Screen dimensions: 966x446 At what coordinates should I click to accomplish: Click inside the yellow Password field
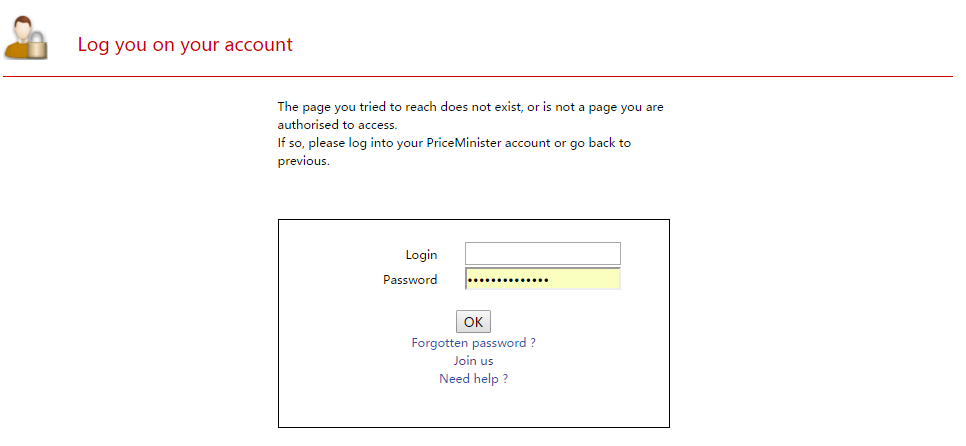[x=585, y=280]
